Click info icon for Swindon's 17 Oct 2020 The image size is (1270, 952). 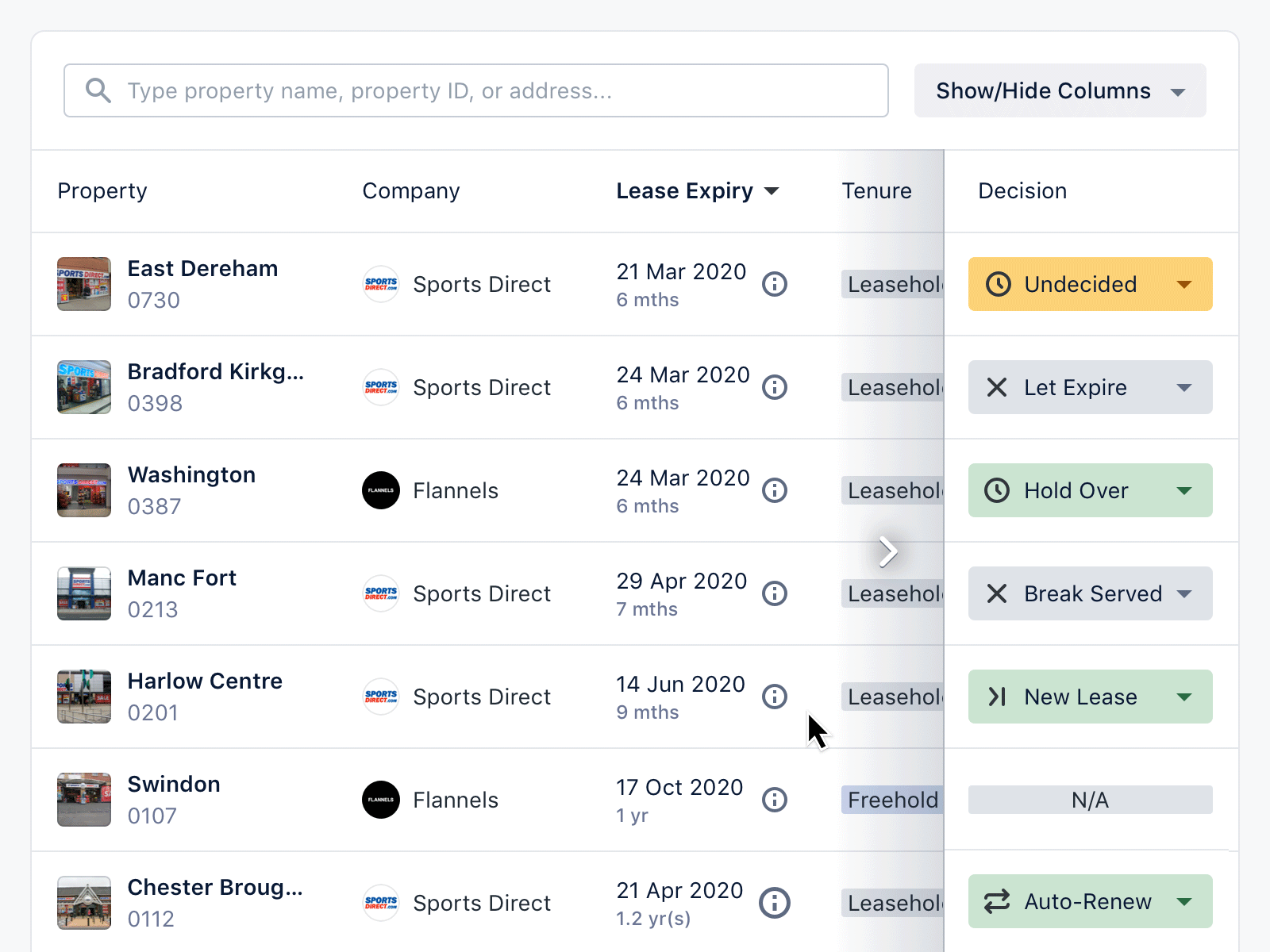point(774,800)
